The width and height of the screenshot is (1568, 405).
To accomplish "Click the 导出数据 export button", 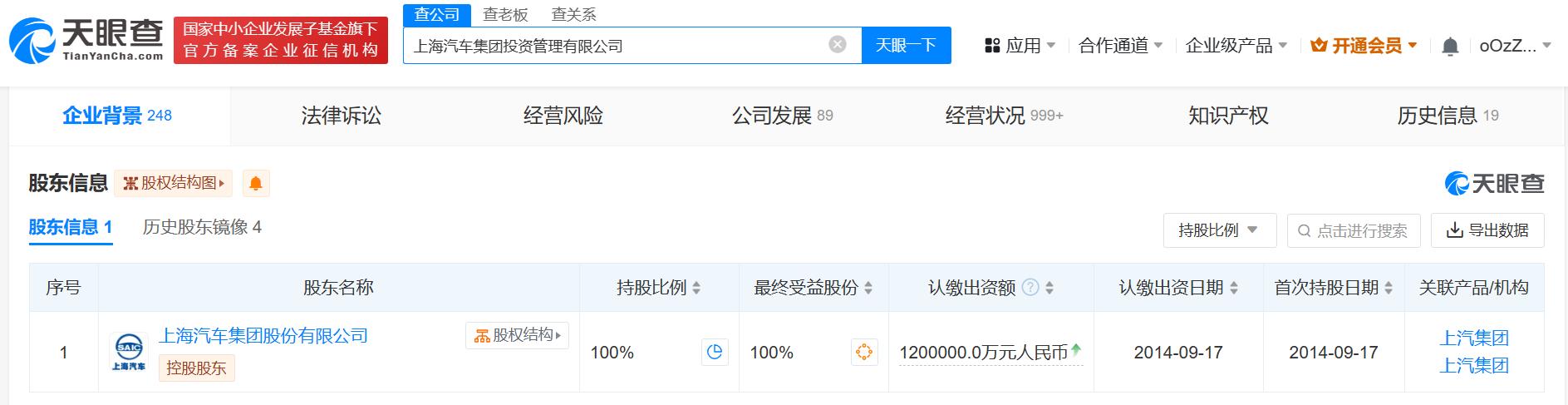I will pyautogui.click(x=1487, y=230).
